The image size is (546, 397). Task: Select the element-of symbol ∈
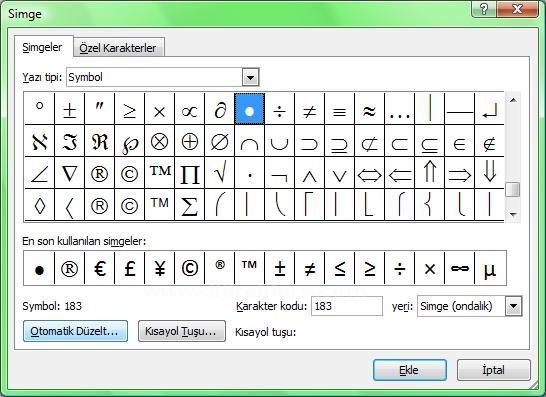459,141
